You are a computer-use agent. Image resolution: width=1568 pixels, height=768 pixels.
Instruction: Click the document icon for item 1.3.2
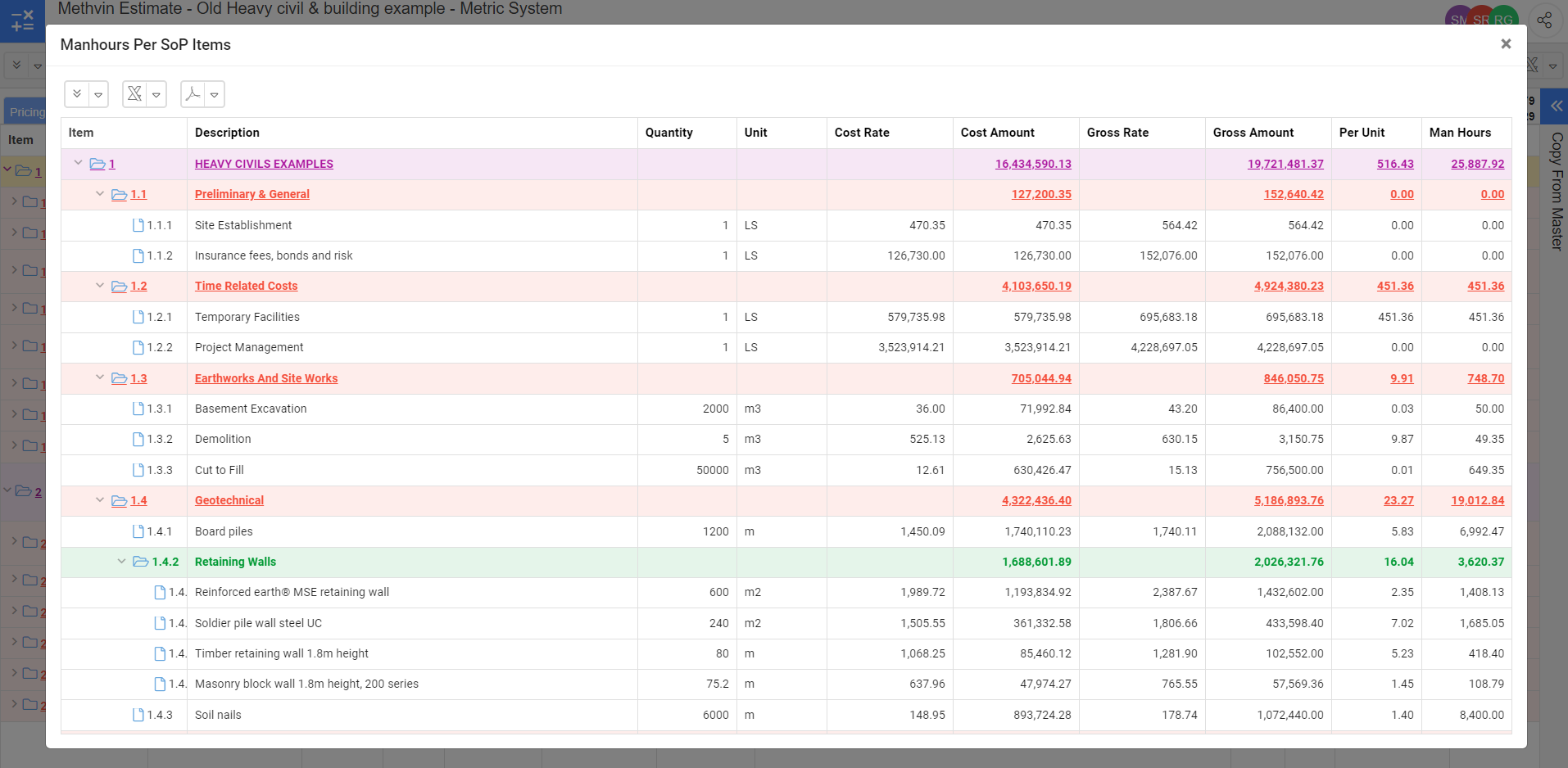(x=138, y=440)
